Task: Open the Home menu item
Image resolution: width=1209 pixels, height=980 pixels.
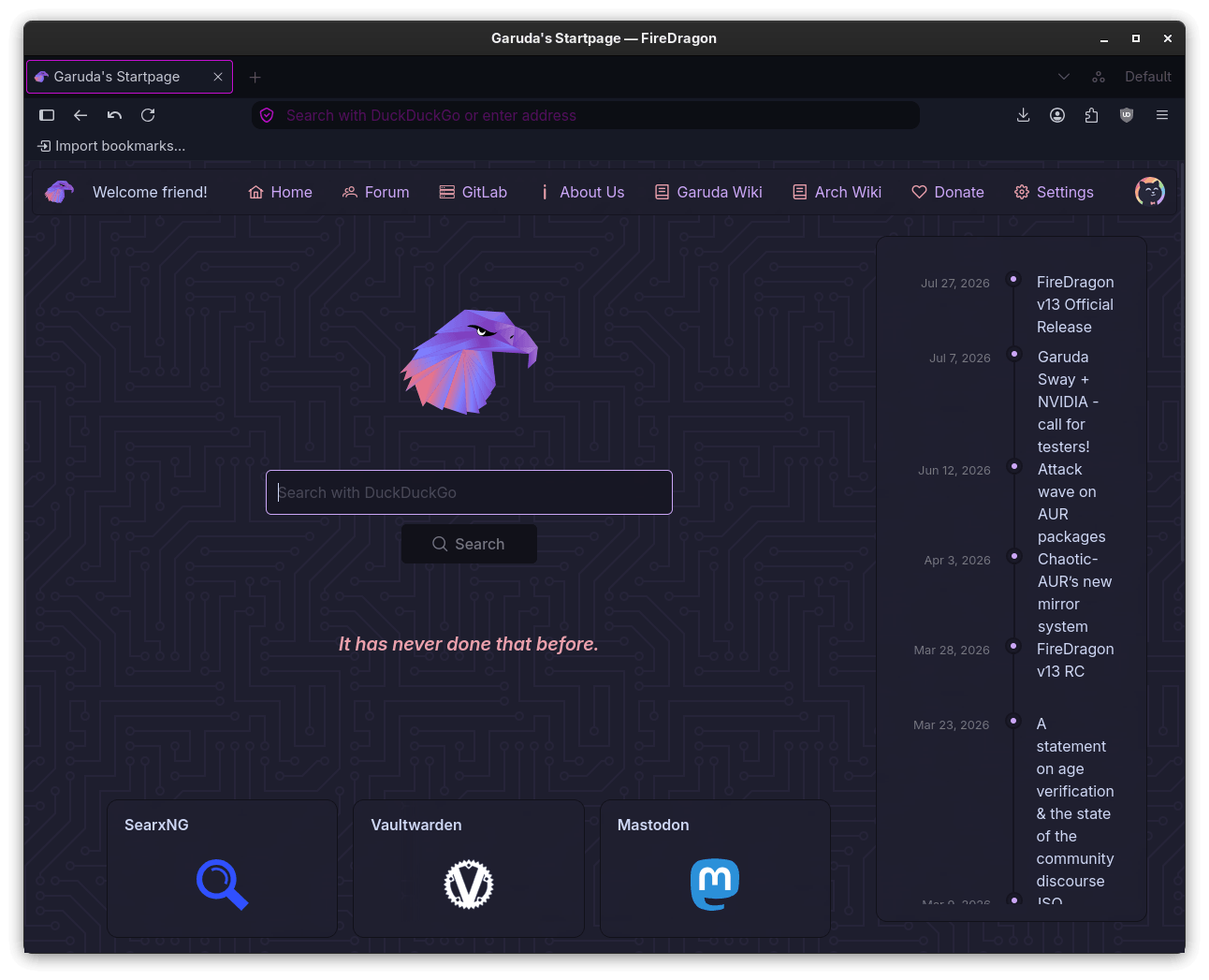Action: click(281, 192)
